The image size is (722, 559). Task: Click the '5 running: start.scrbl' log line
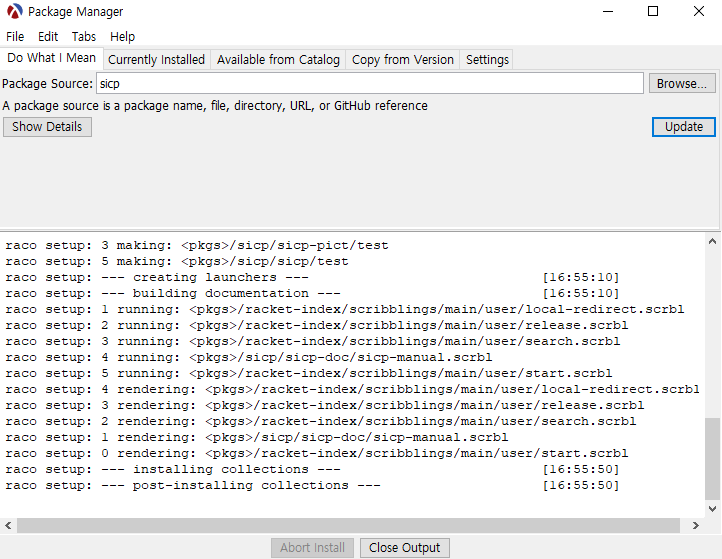[309, 373]
